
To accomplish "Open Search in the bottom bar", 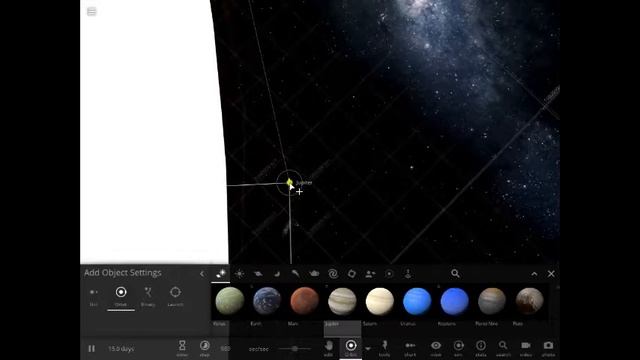I will [503, 348].
